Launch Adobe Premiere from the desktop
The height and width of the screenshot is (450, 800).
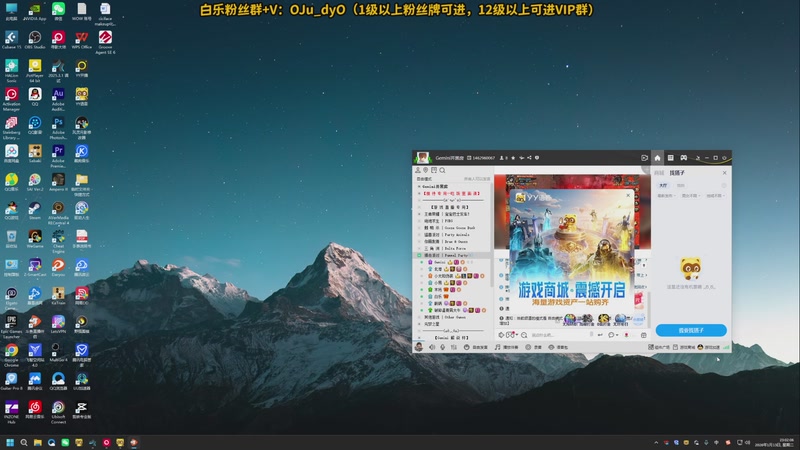click(x=58, y=156)
